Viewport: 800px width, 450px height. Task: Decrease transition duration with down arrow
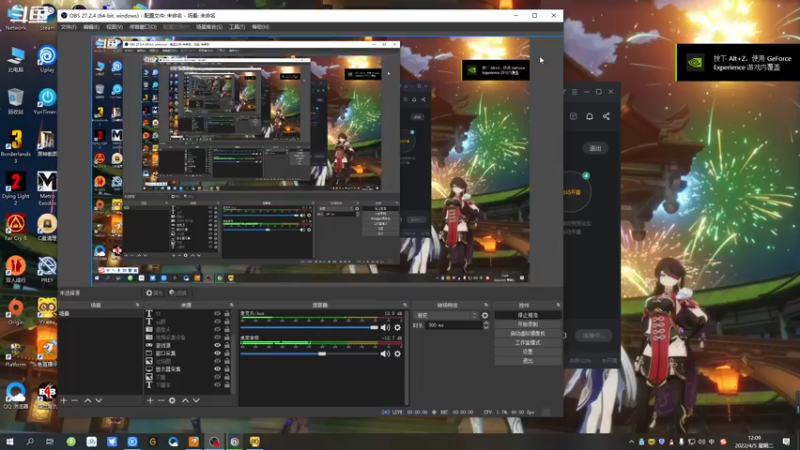pyautogui.click(x=486, y=327)
